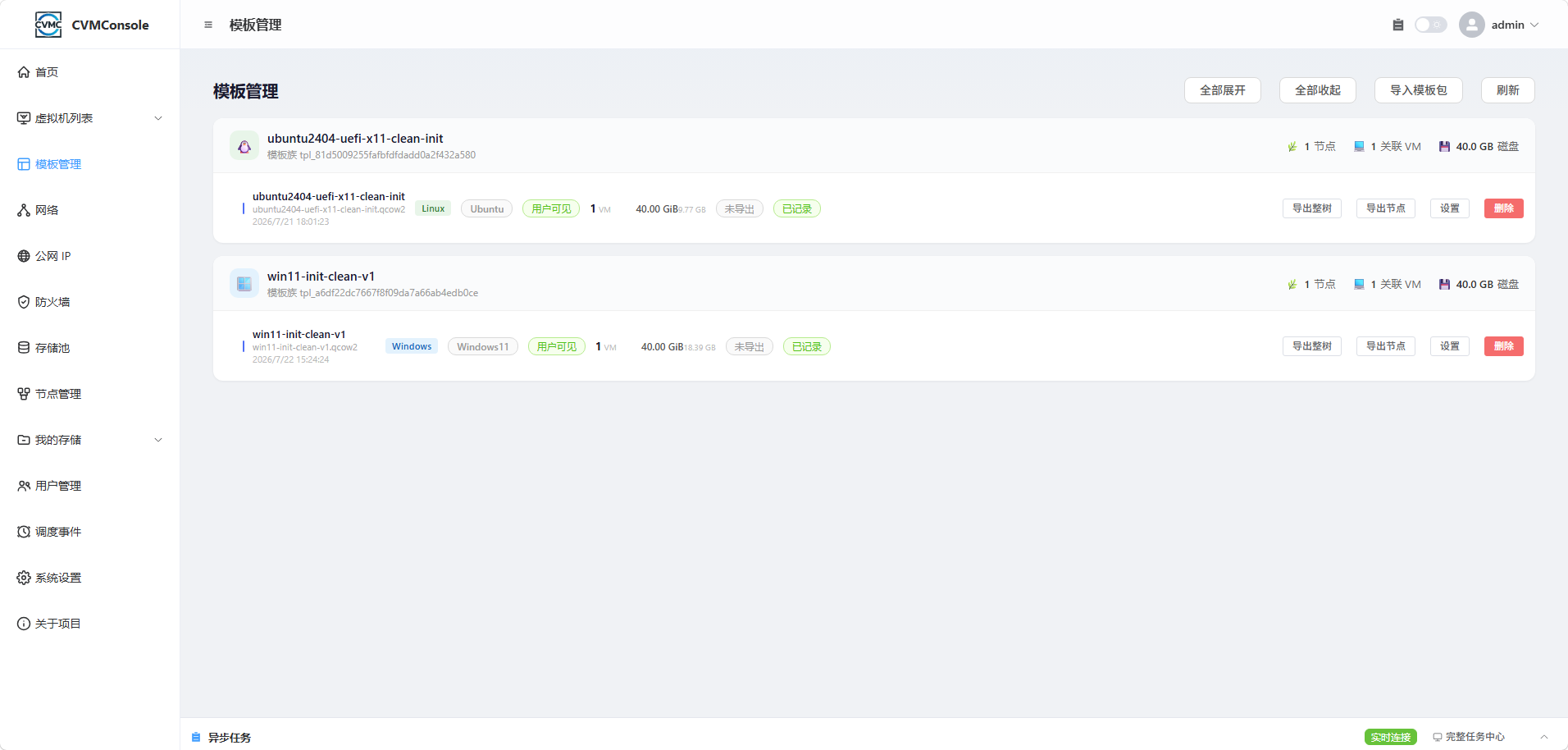This screenshot has height=750, width=1568.
Task: Click 导出整树 for win11 template
Action: tap(1312, 346)
